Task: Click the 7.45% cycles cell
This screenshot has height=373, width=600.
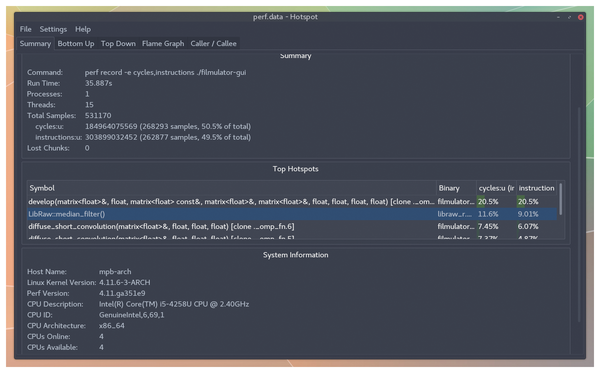Action: [496, 226]
